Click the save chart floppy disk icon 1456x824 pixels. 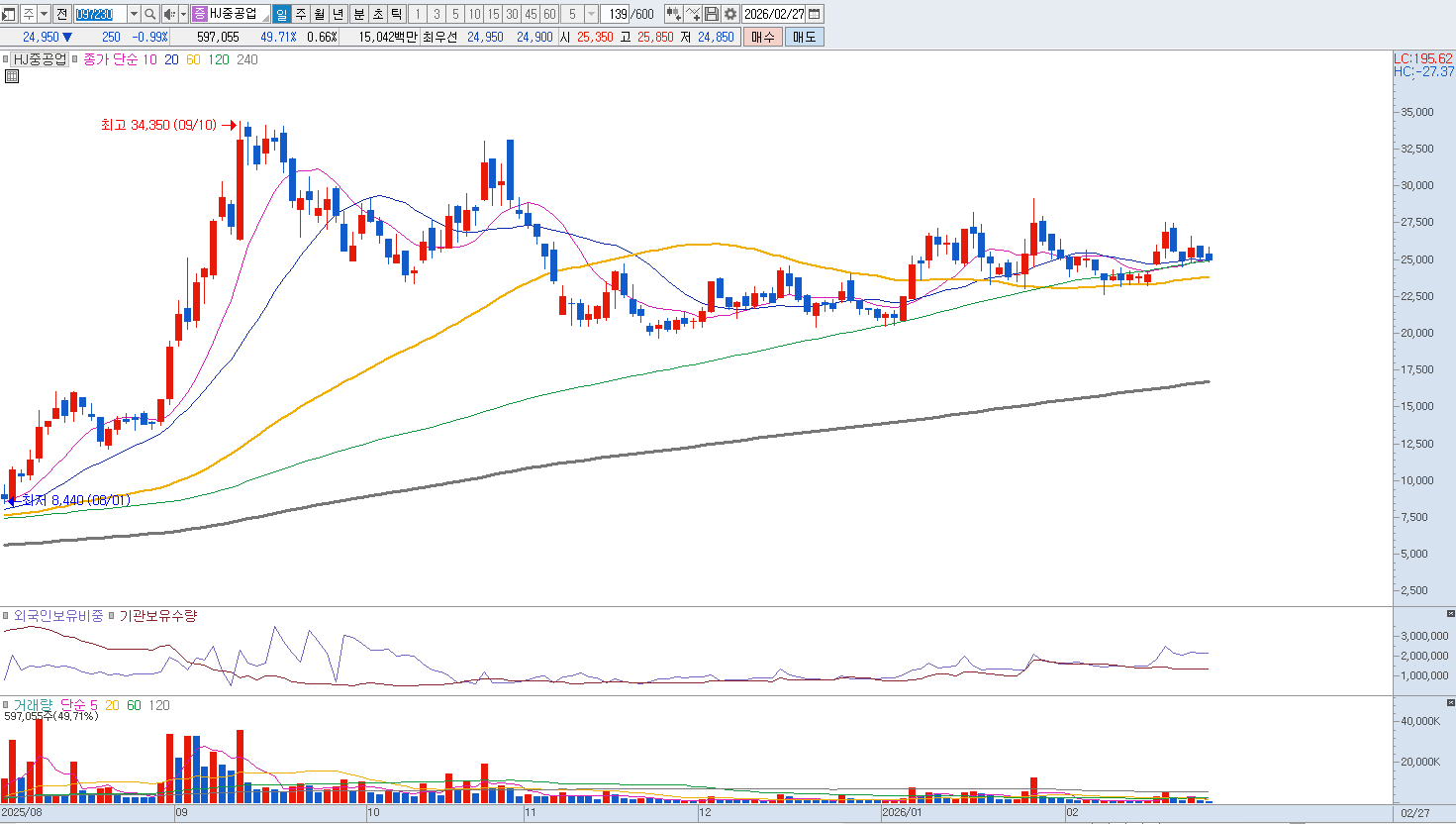[712, 14]
